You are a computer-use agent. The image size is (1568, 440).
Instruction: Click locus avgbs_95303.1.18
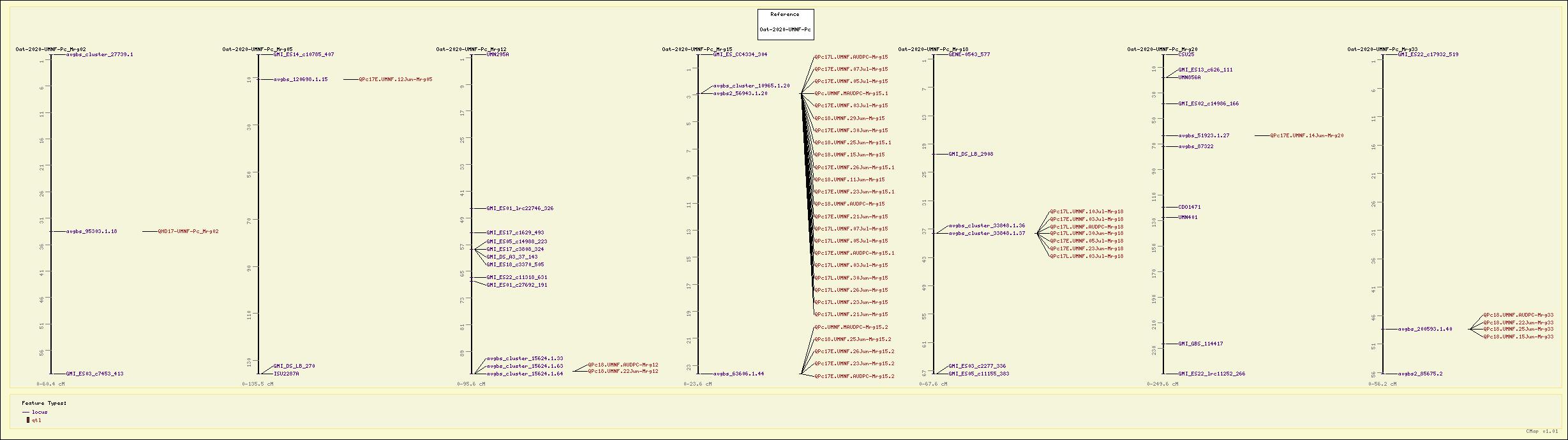[x=92, y=232]
